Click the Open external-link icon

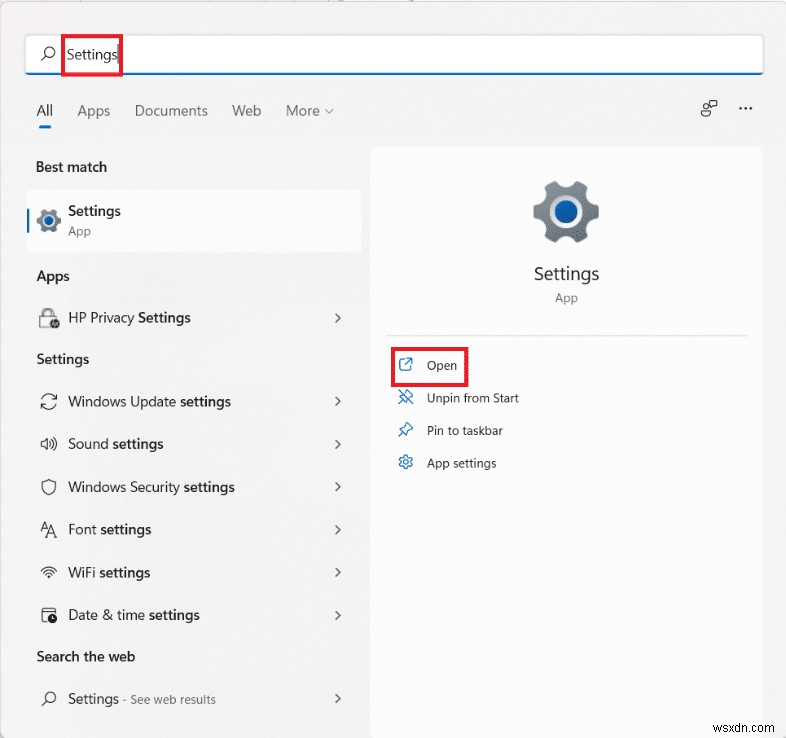[406, 364]
